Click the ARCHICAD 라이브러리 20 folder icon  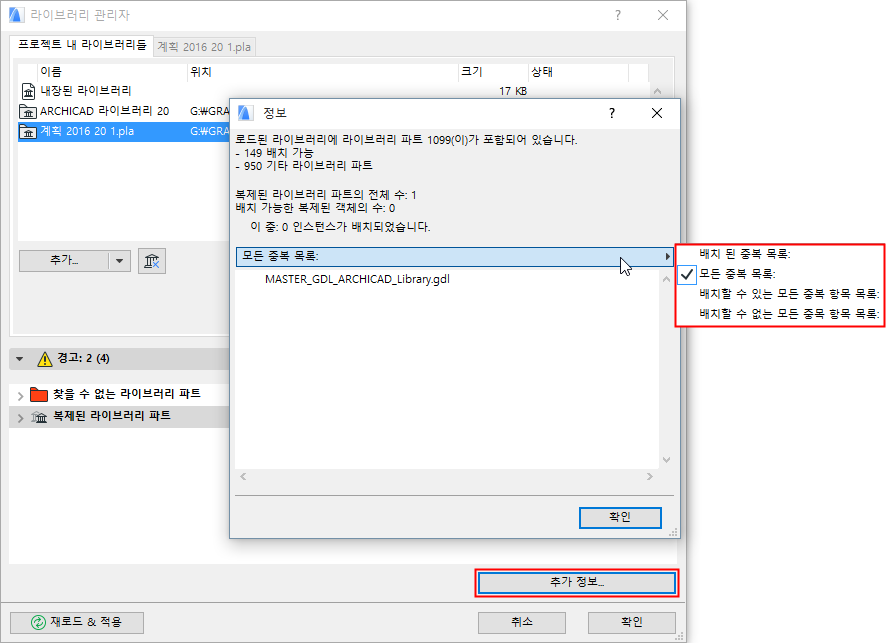[x=28, y=111]
